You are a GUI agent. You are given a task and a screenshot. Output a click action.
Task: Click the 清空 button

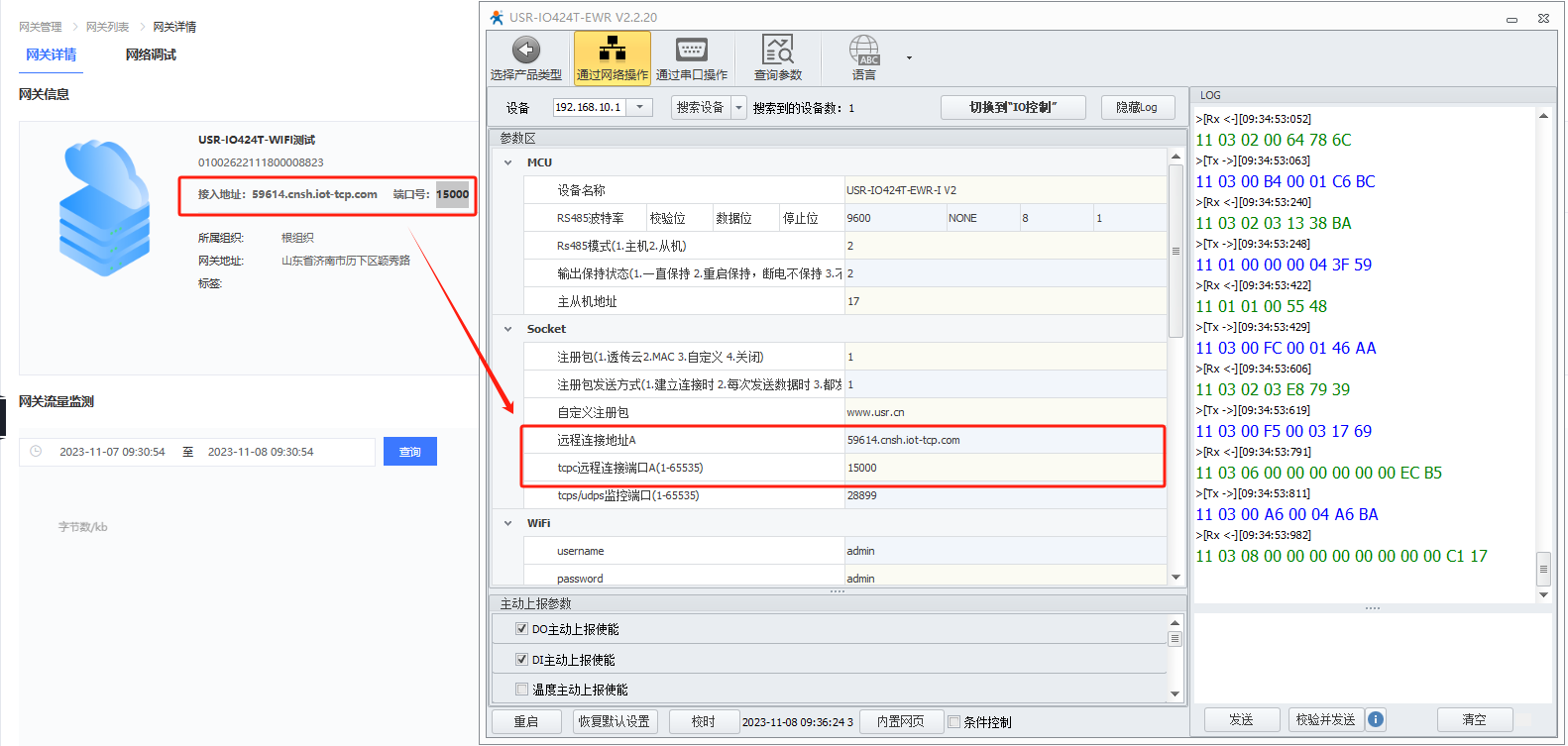[1475, 719]
